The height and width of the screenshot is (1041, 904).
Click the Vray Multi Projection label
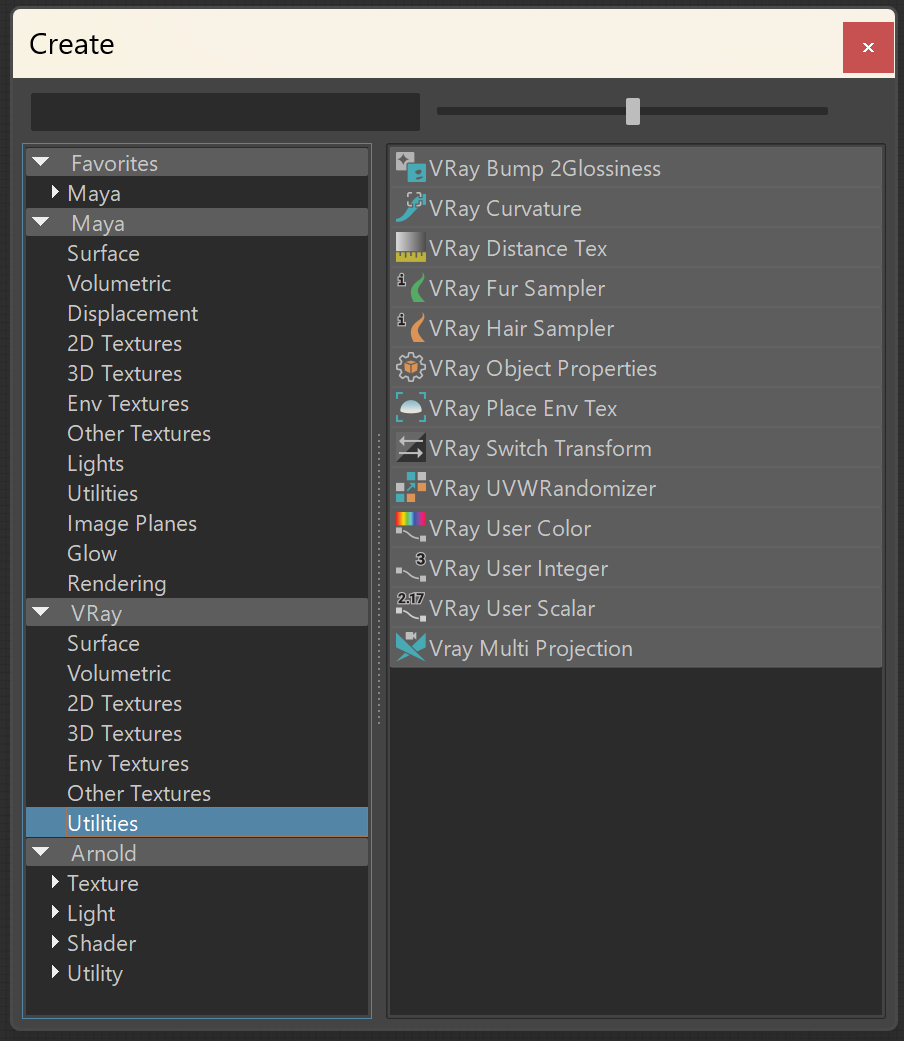coord(531,648)
